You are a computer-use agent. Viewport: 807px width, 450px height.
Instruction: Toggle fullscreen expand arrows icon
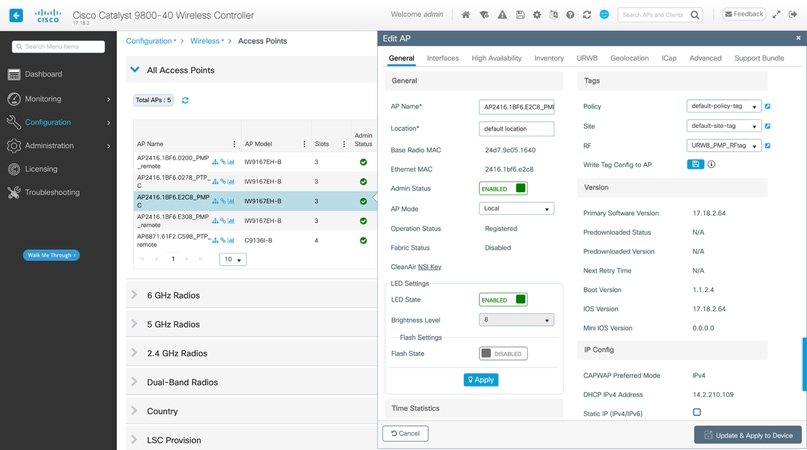776,14
